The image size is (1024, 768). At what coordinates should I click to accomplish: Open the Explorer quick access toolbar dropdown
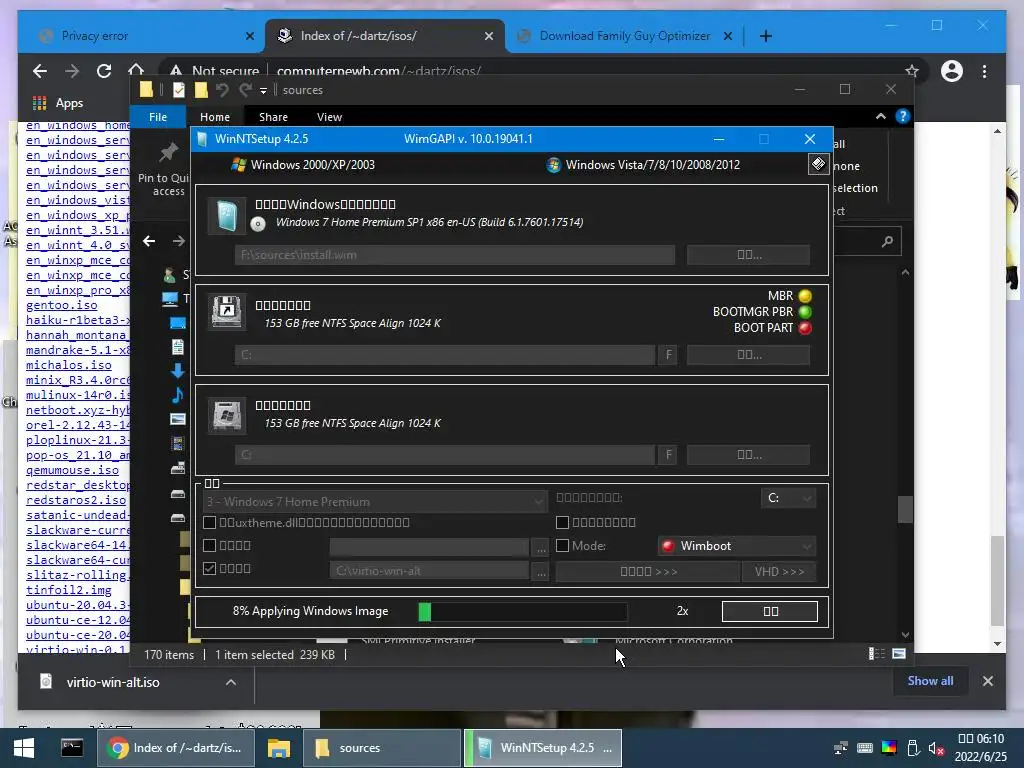coord(263,91)
